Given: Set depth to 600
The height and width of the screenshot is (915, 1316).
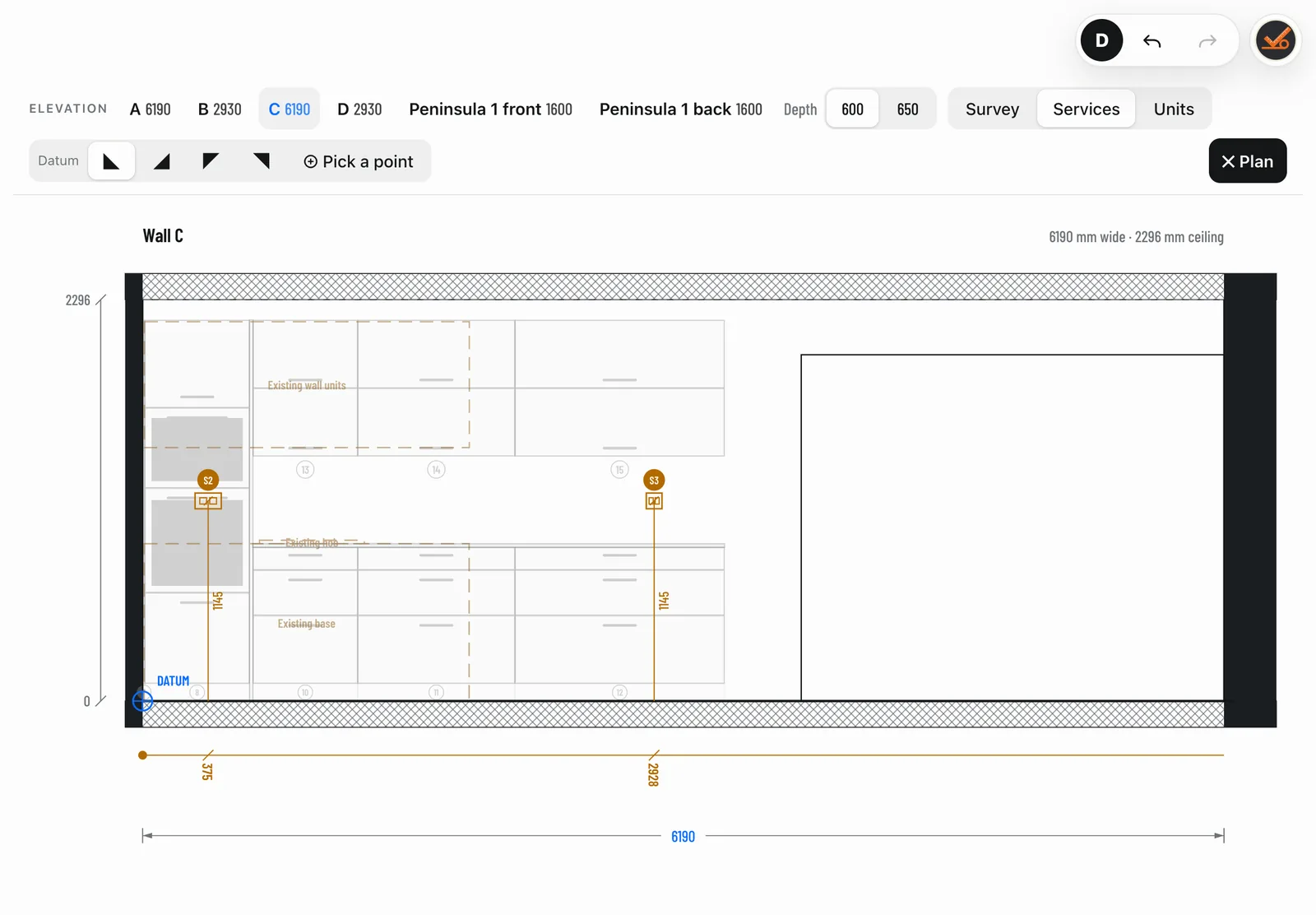Looking at the screenshot, I should [852, 109].
